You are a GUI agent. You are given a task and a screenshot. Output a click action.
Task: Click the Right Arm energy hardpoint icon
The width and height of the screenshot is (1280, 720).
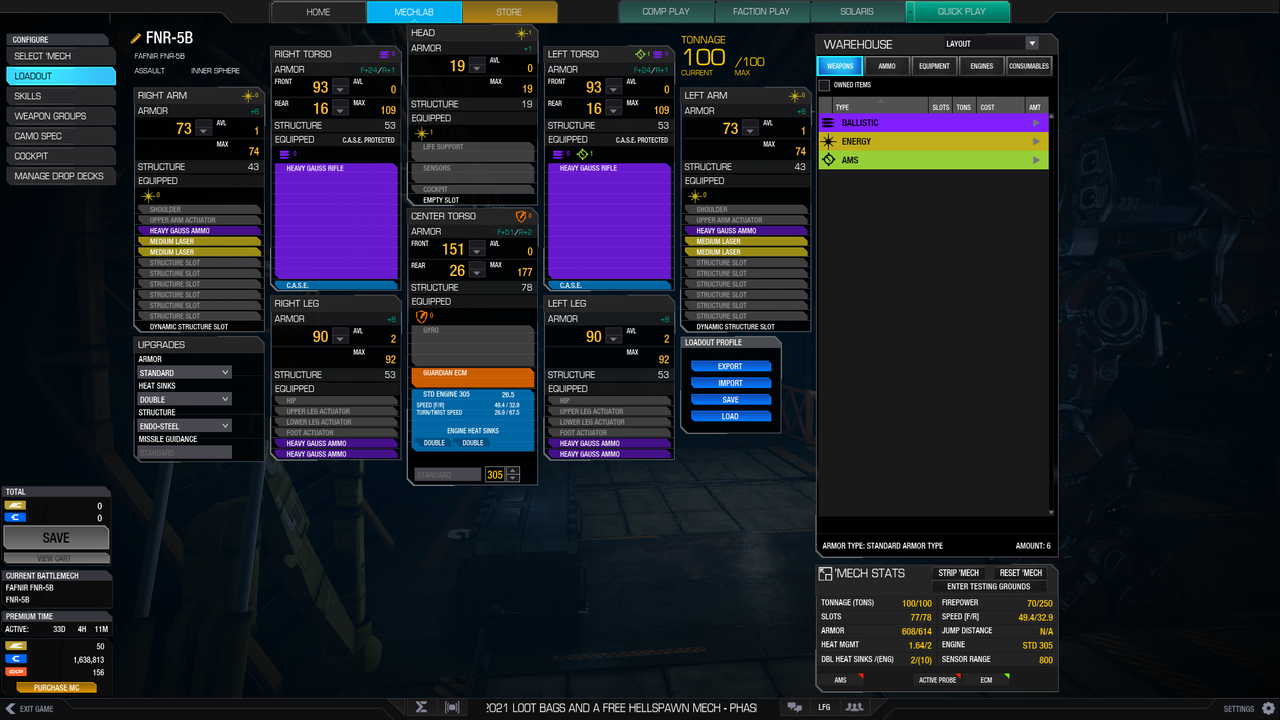(x=246, y=96)
